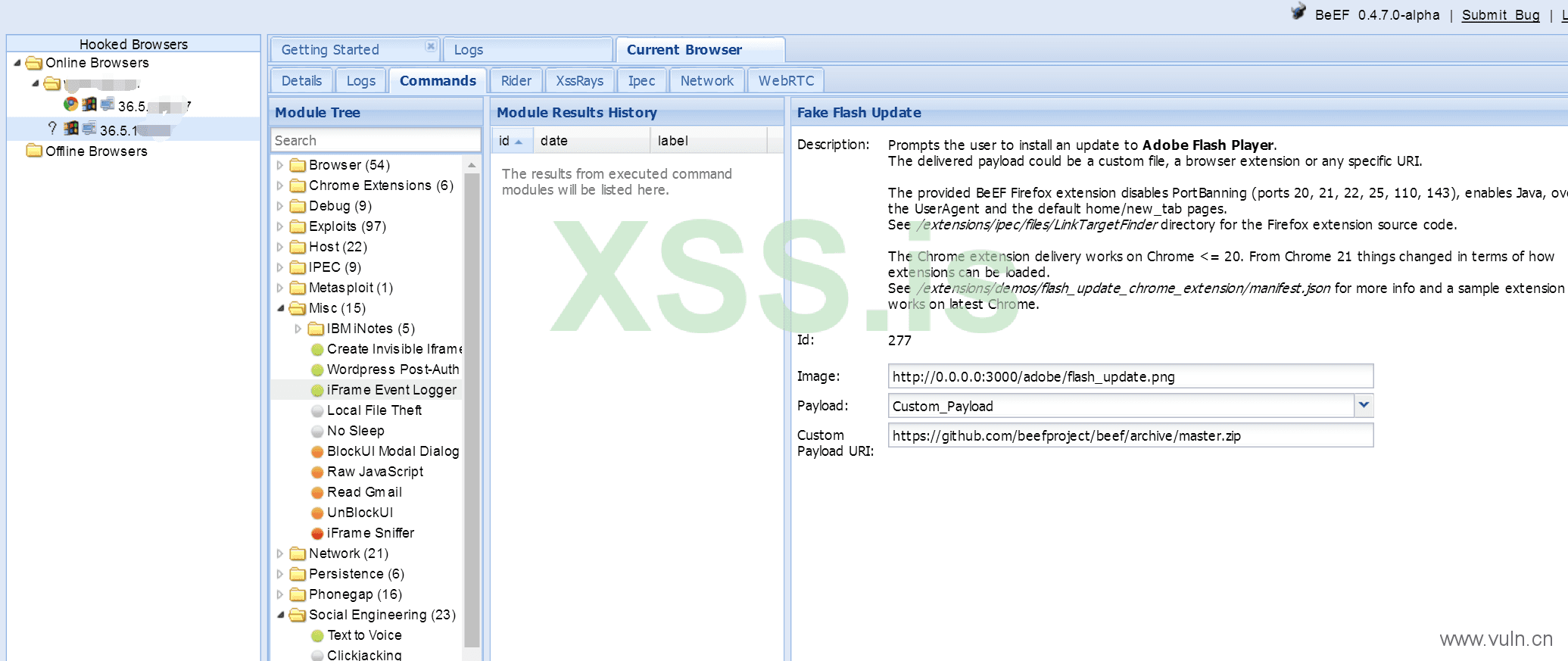Expand the Debug (9) module folder
The height and width of the screenshot is (661, 1568).
tap(280, 206)
